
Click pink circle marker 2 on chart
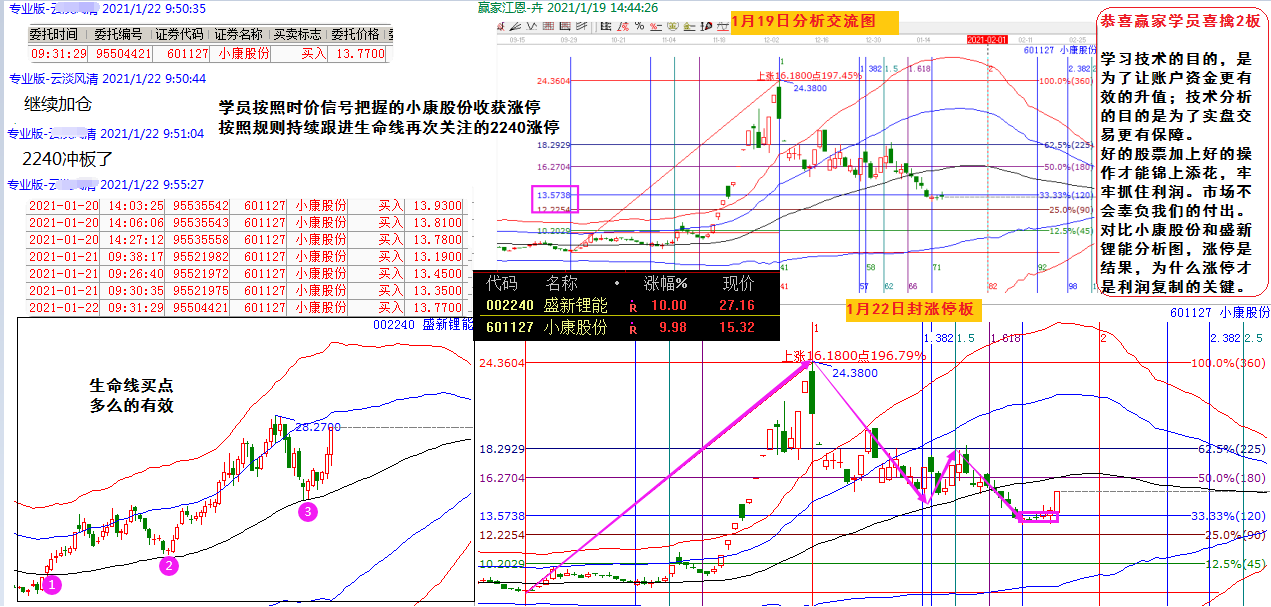170,566
